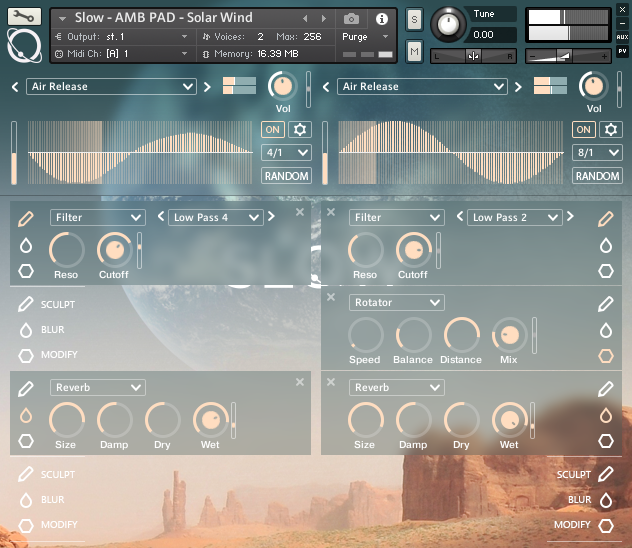Go to next instrument preset arrow
The width and height of the screenshot is (632, 548).
tap(323, 19)
